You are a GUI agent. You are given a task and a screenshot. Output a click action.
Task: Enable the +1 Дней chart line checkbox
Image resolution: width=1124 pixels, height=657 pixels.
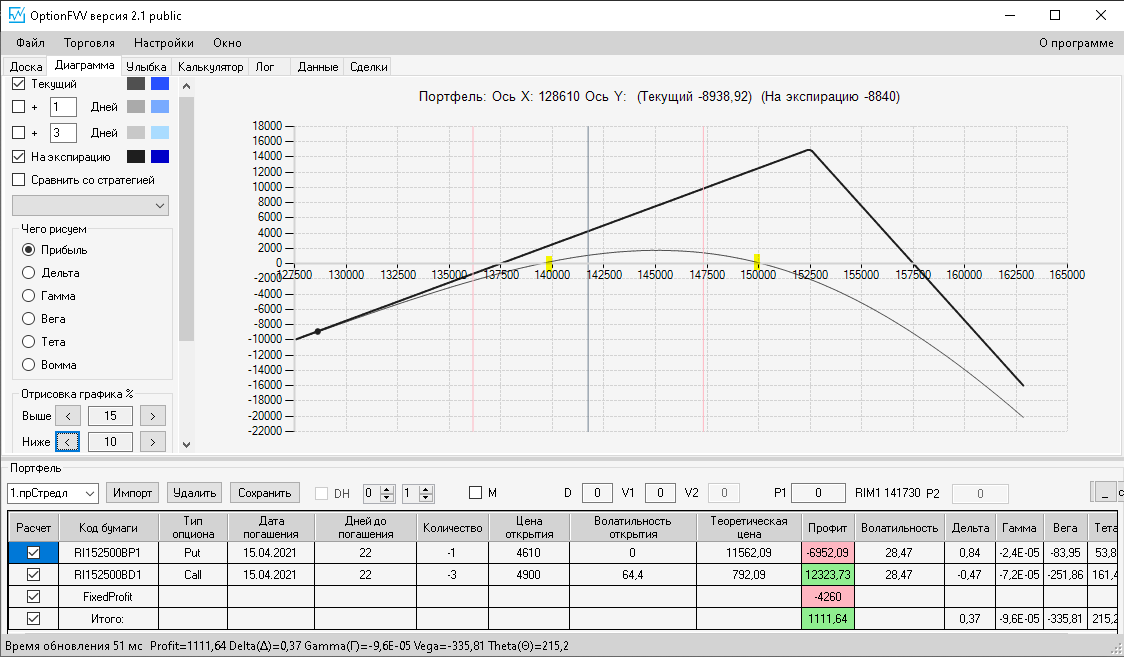coord(19,107)
